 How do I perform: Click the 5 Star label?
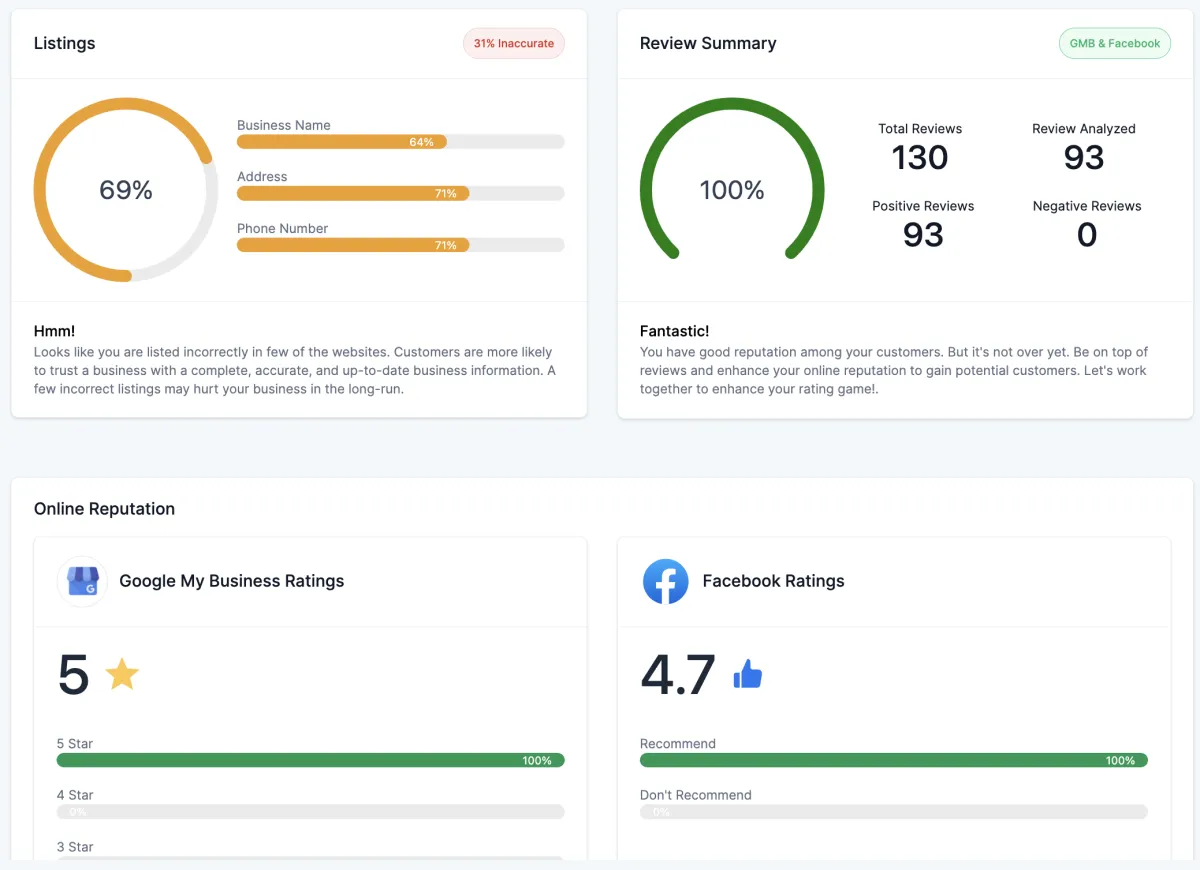pos(75,744)
